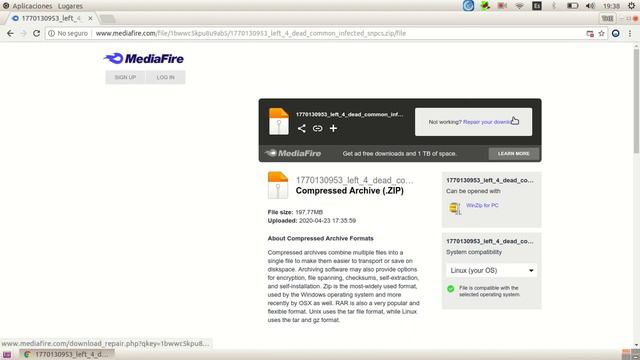Click 'Get ad free downloads and 1 TB of space' text

[400, 153]
